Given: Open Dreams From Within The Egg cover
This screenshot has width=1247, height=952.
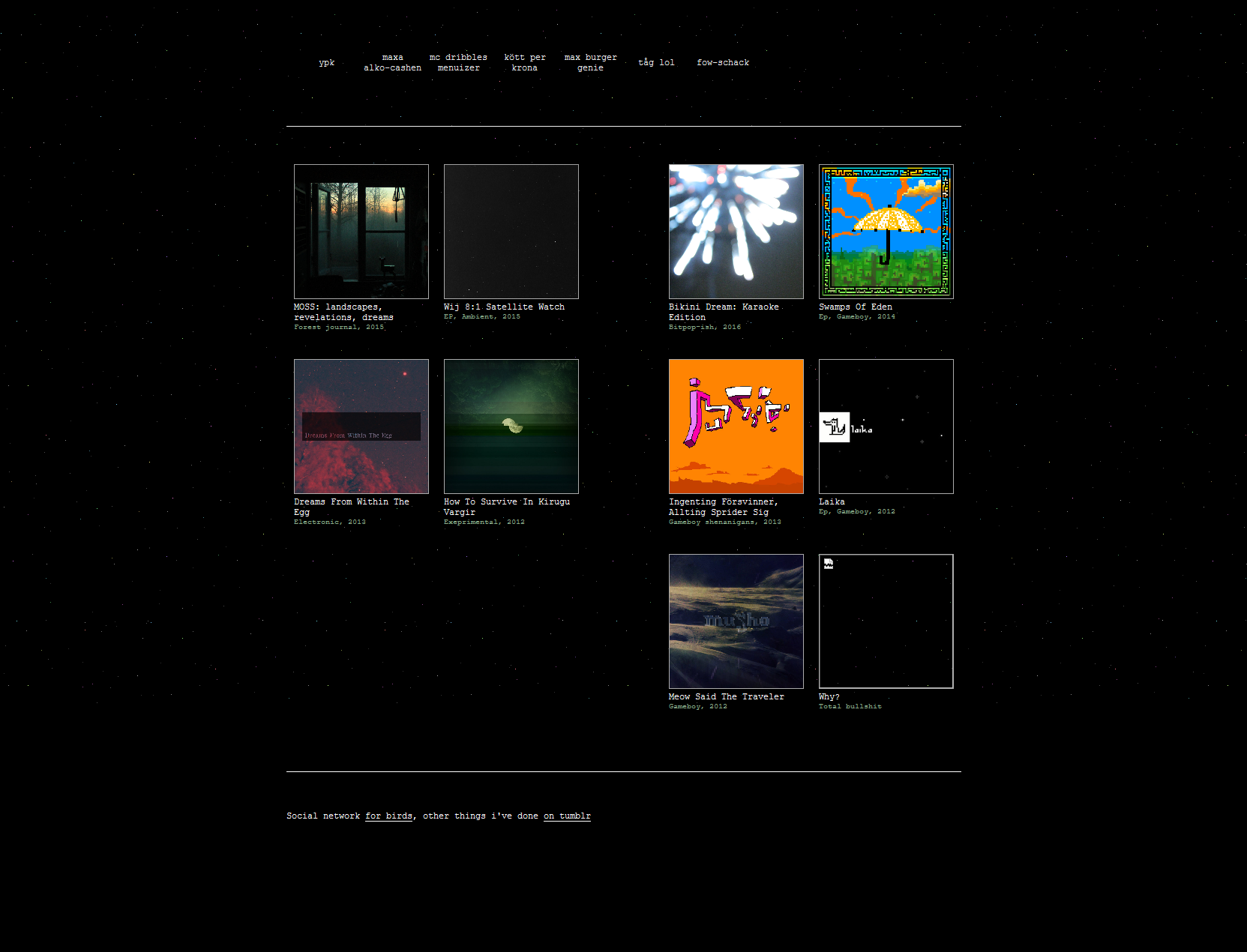Looking at the screenshot, I should point(361,427).
